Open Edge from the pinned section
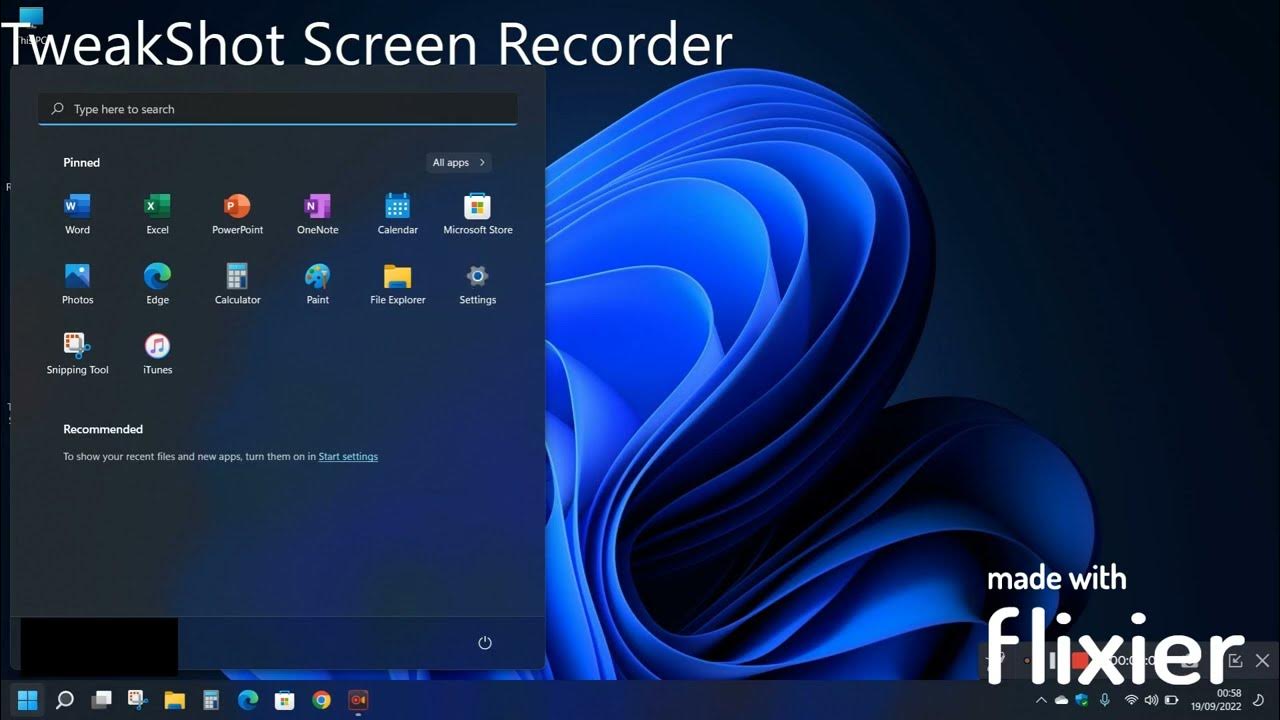Screen dimensions: 1280x720 (x=157, y=284)
